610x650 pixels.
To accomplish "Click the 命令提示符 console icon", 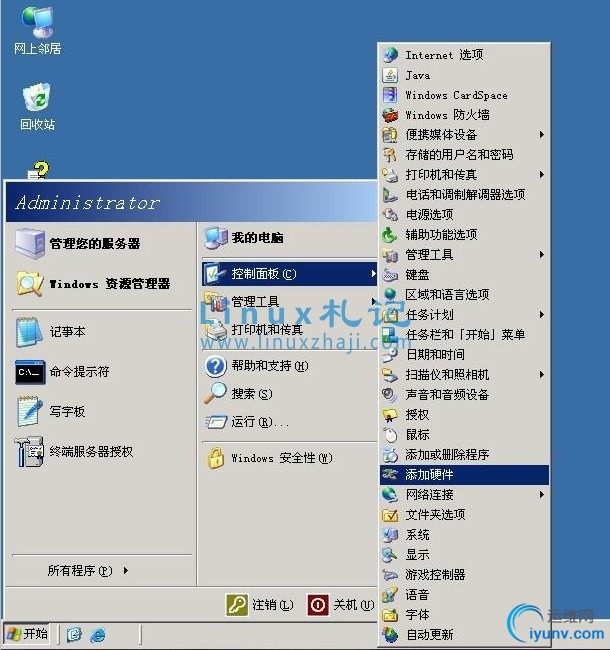I will click(x=29, y=372).
